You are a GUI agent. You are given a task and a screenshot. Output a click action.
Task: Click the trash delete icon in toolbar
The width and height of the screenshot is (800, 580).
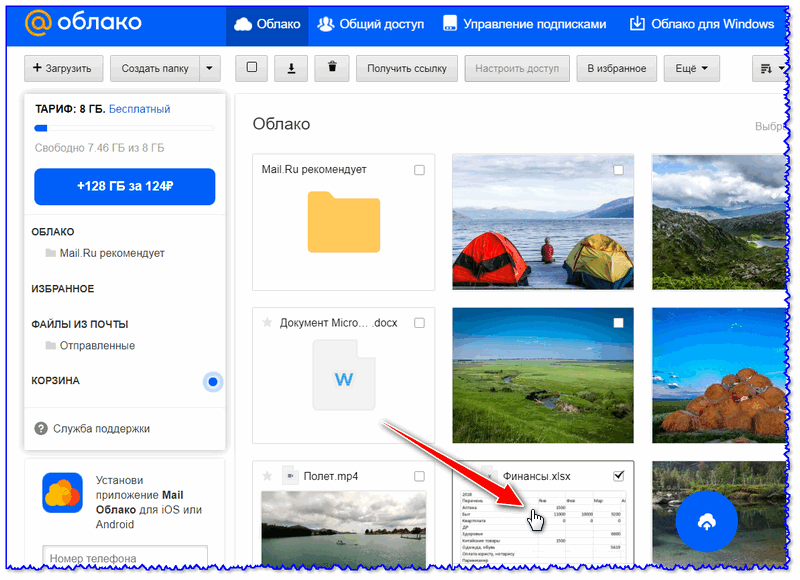tap(332, 68)
